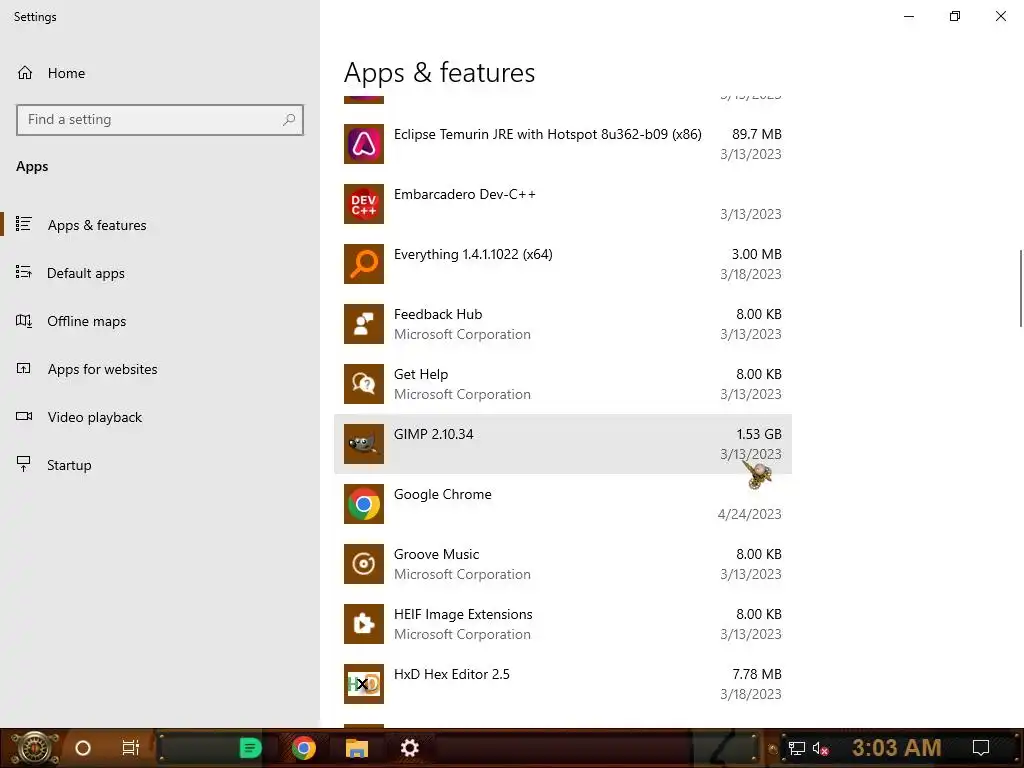Select the Embarcadero Dev-C++ entry
This screenshot has height=768, width=1024.
pyautogui.click(x=563, y=204)
